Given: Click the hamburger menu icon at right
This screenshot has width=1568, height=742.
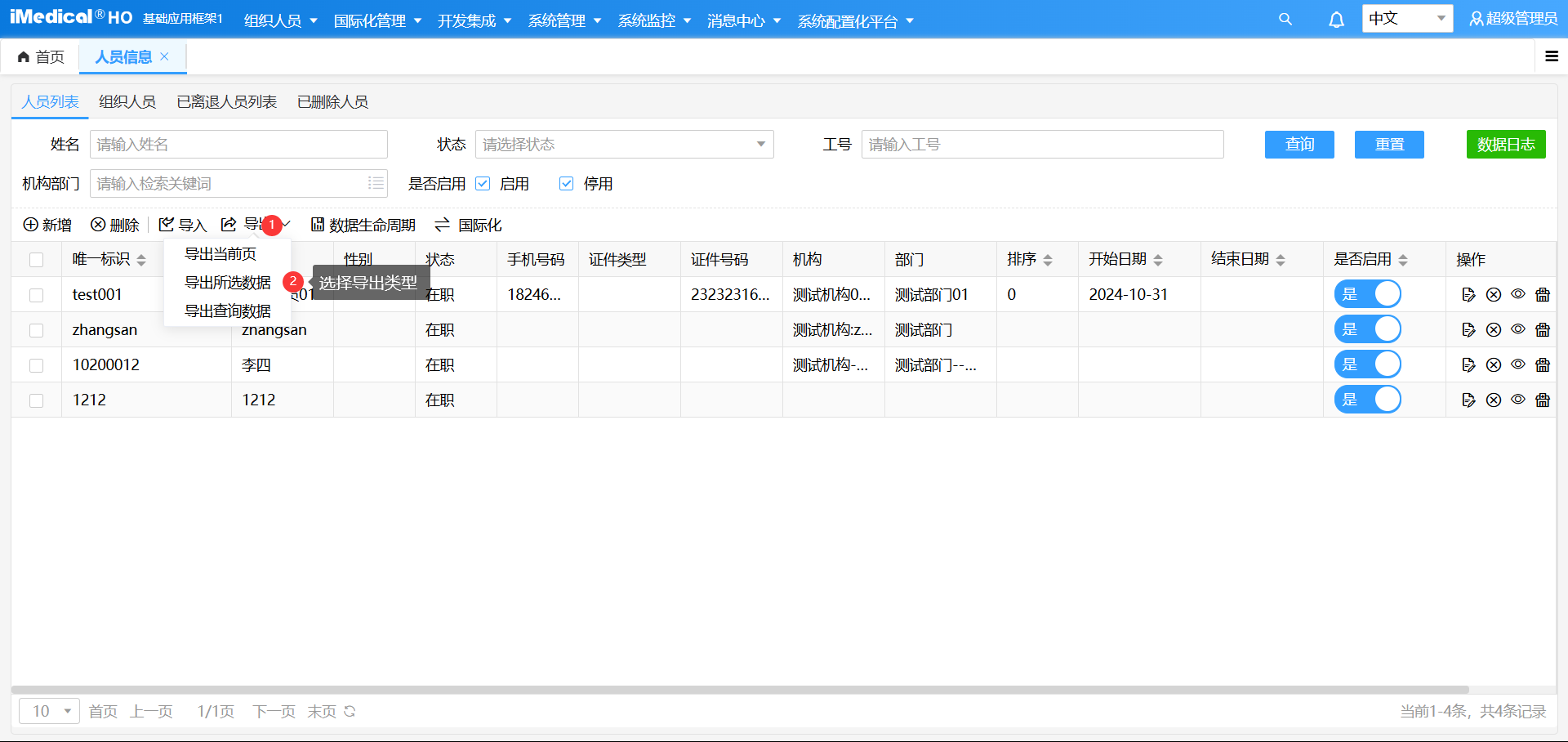Looking at the screenshot, I should (x=1552, y=56).
